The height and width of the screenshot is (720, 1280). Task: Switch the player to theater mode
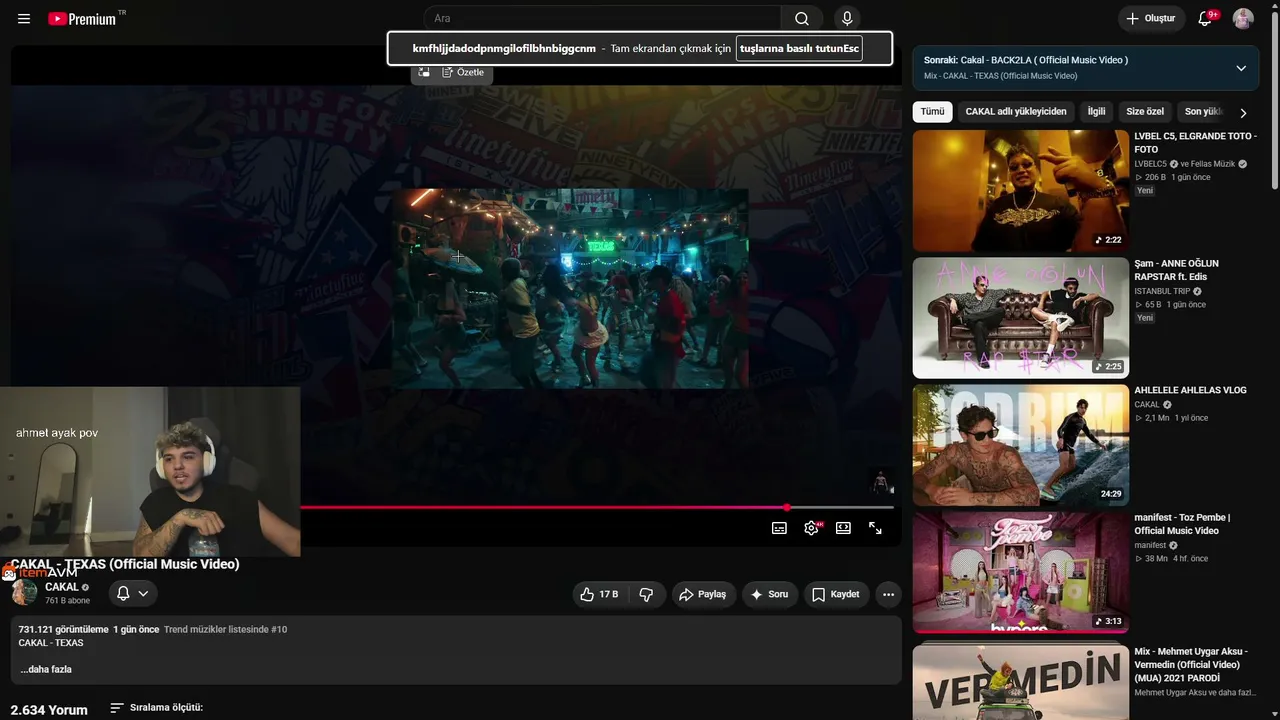point(843,528)
